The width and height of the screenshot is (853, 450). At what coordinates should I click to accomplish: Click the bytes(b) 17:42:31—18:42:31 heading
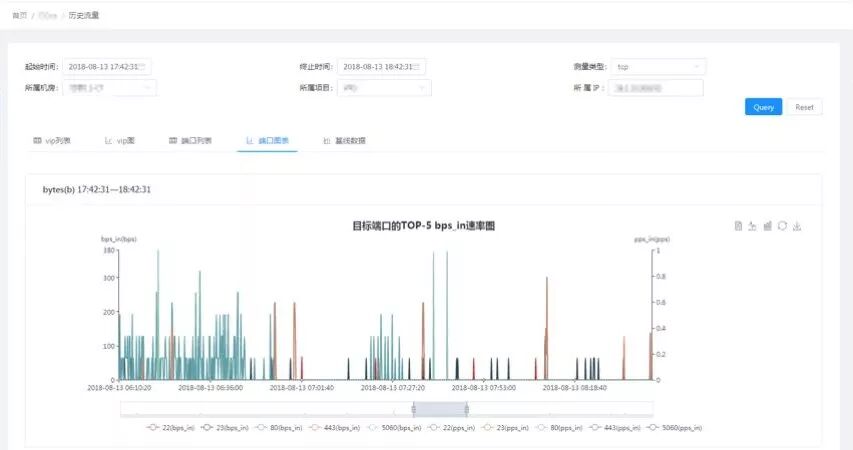[x=97, y=189]
